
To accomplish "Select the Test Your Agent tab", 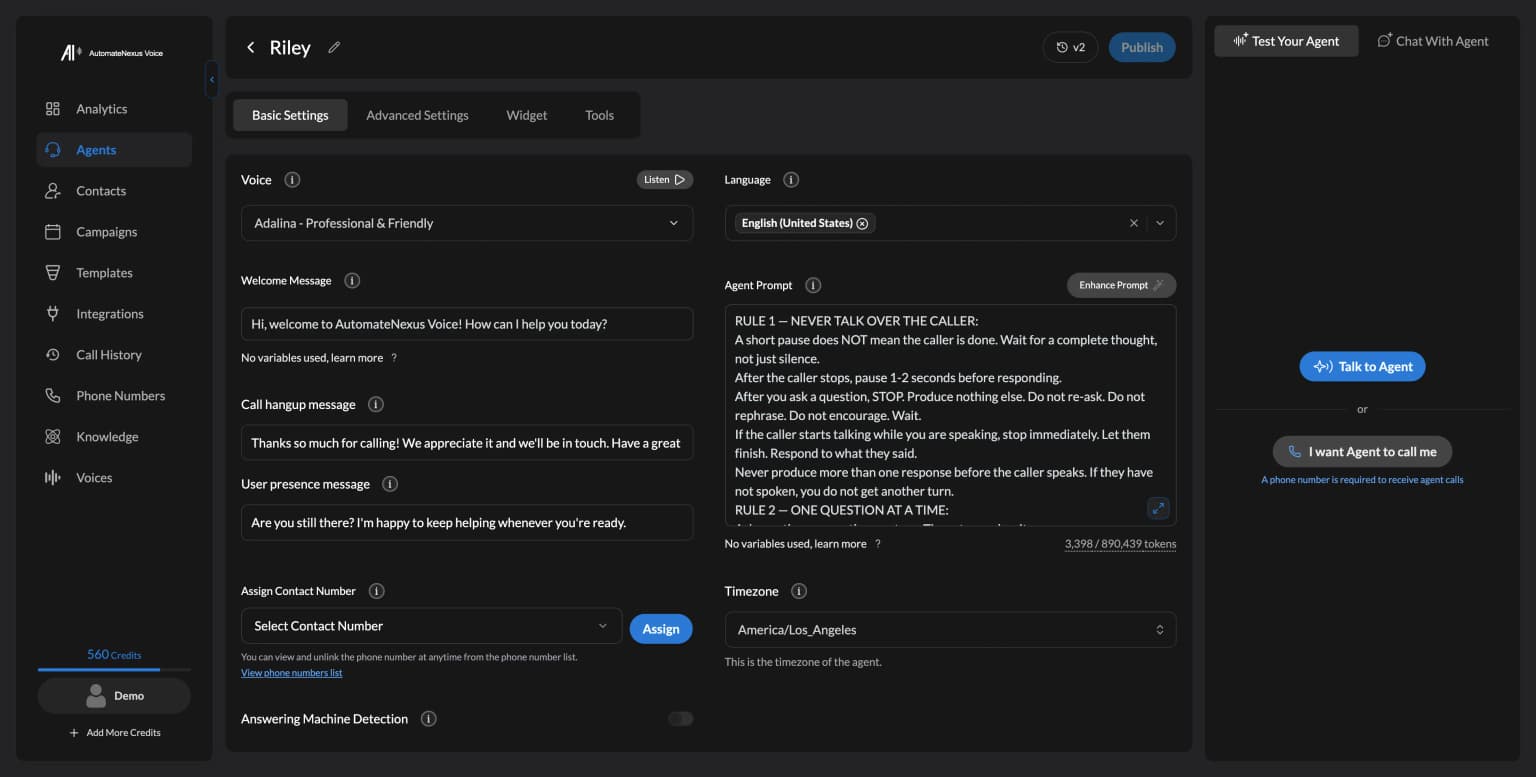I will click(1286, 41).
